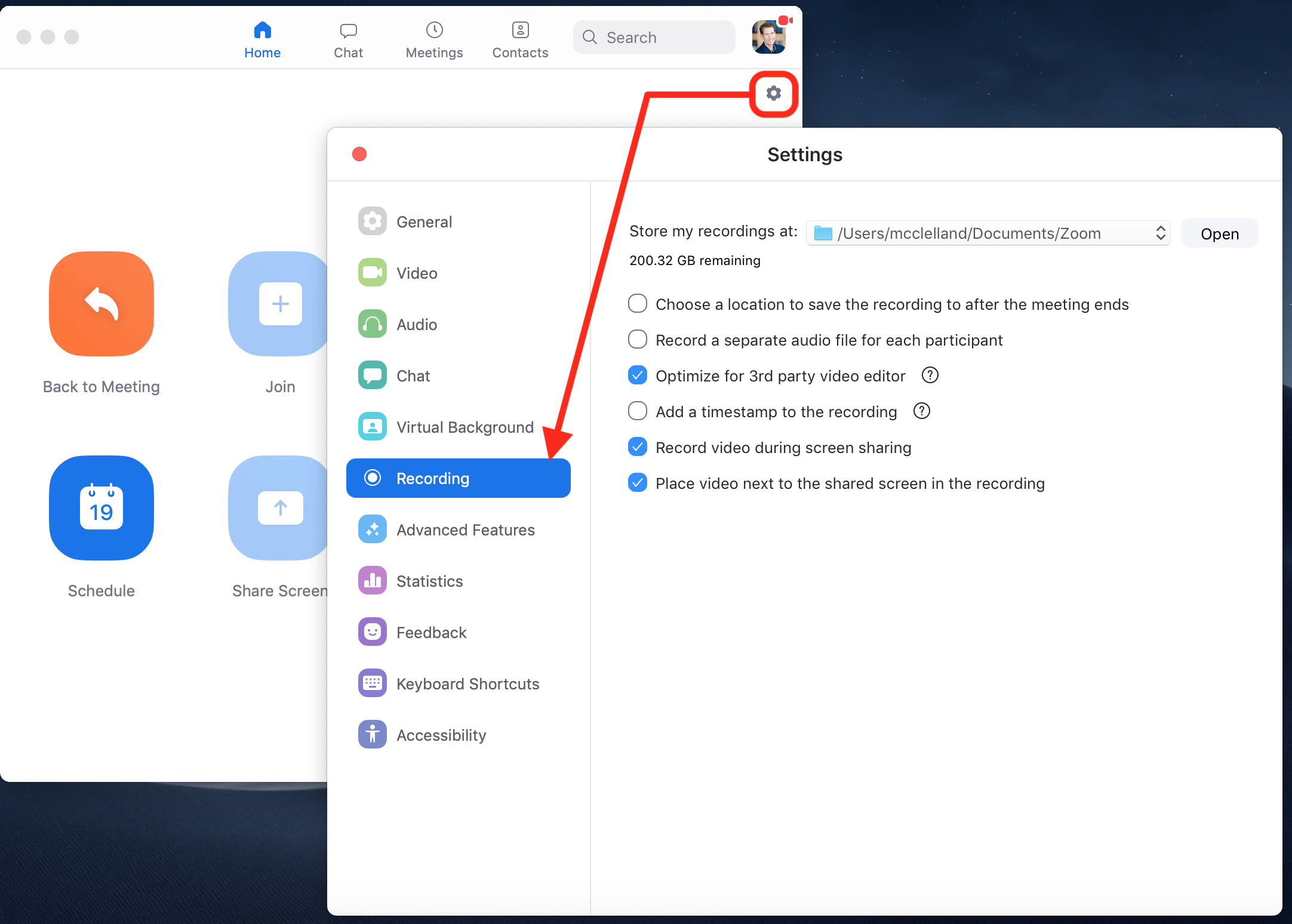Click the Open recordings folder button
Image resolution: width=1292 pixels, height=924 pixels.
(x=1219, y=233)
